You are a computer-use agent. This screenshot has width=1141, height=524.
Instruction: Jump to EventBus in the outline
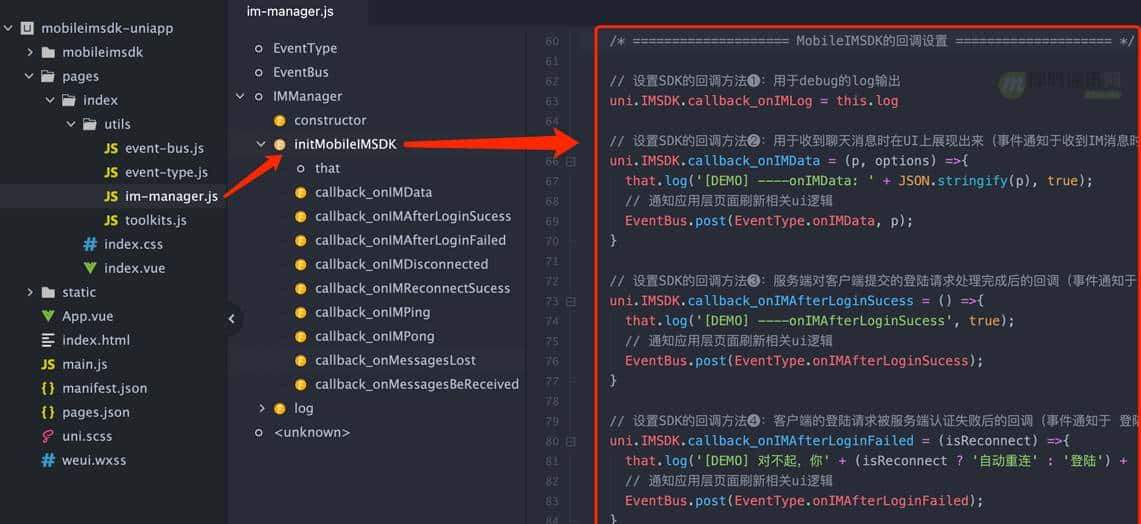(x=301, y=72)
